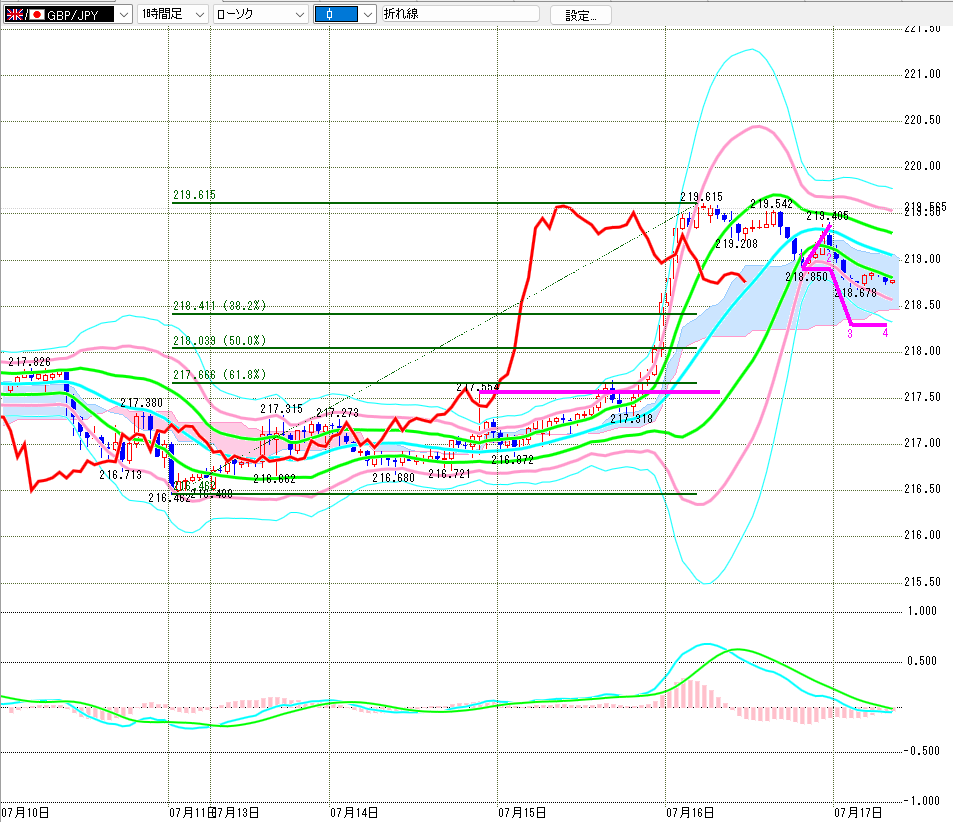Click the 折れ線 field

pyautogui.click(x=460, y=14)
